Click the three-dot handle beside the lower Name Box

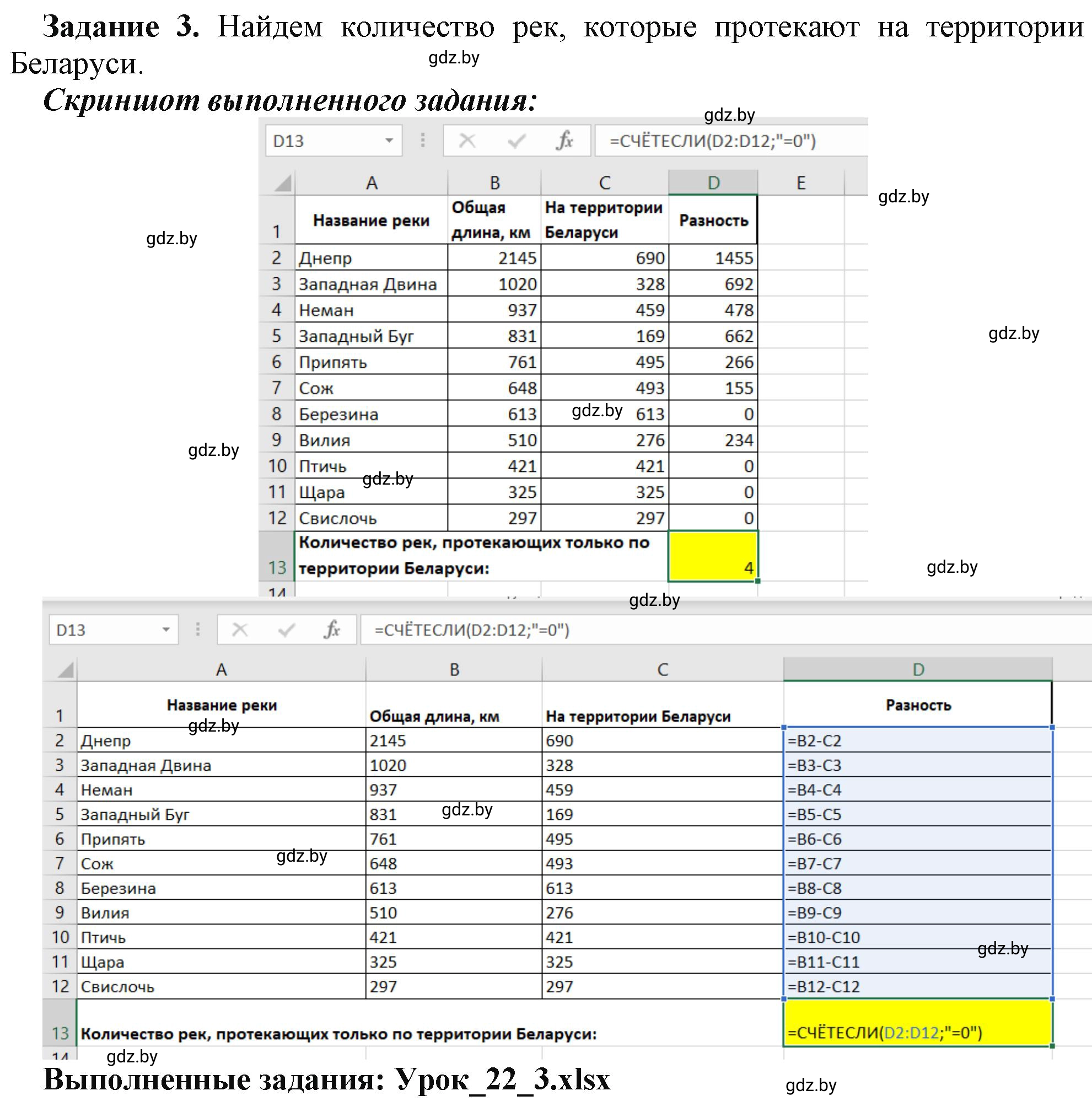click(x=198, y=630)
